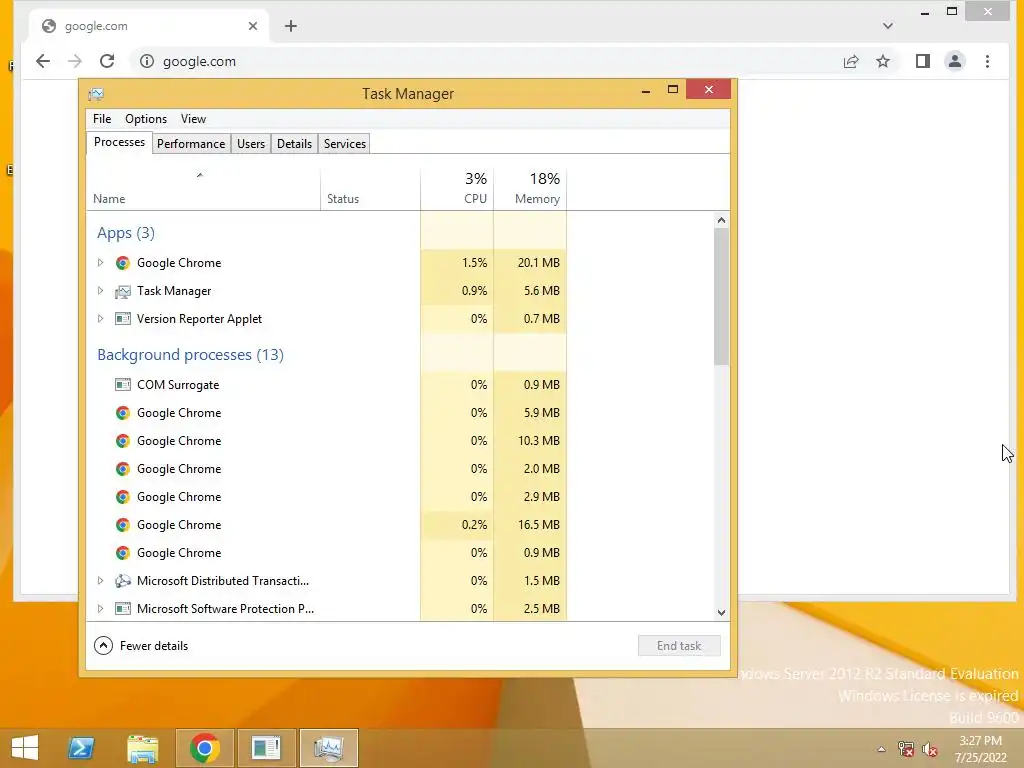Open the Windows Start button
This screenshot has width=1024, height=768.
click(x=25, y=748)
